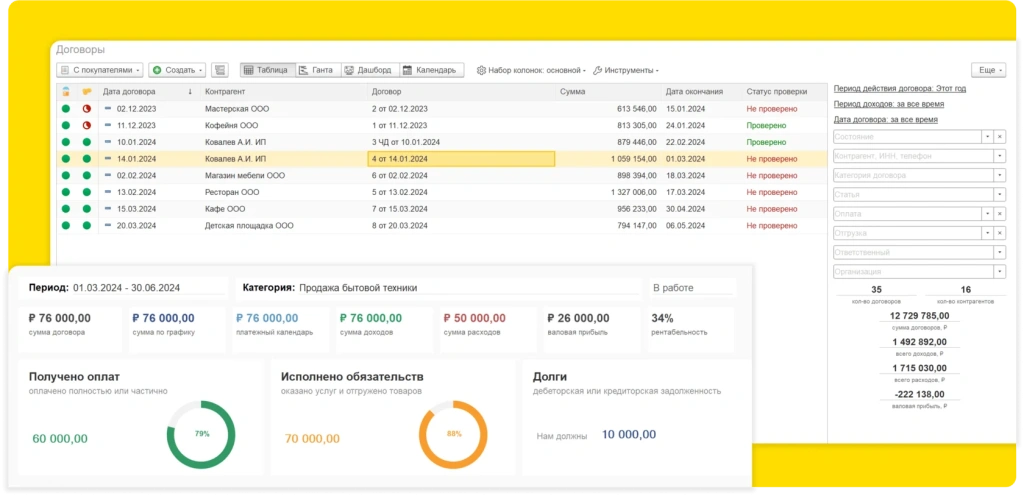Clear the Отгрузка filter with the x button
The width and height of the screenshot is (1024, 496).
point(1000,233)
